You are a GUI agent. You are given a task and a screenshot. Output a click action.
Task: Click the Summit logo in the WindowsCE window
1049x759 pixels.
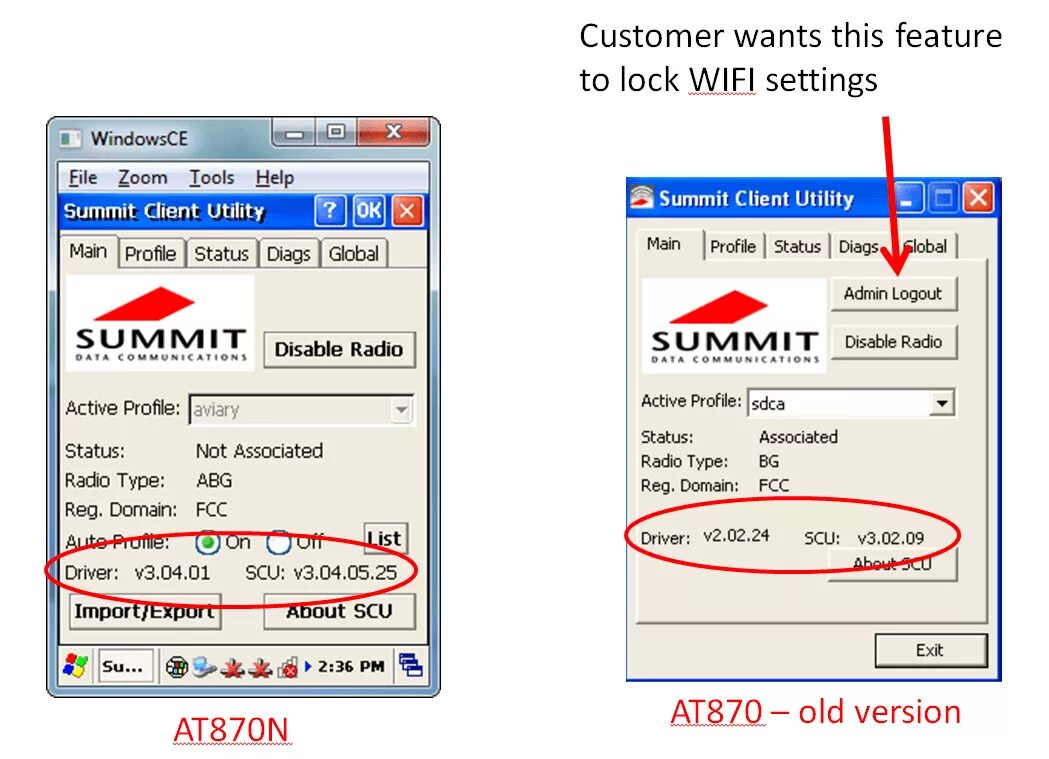[160, 323]
